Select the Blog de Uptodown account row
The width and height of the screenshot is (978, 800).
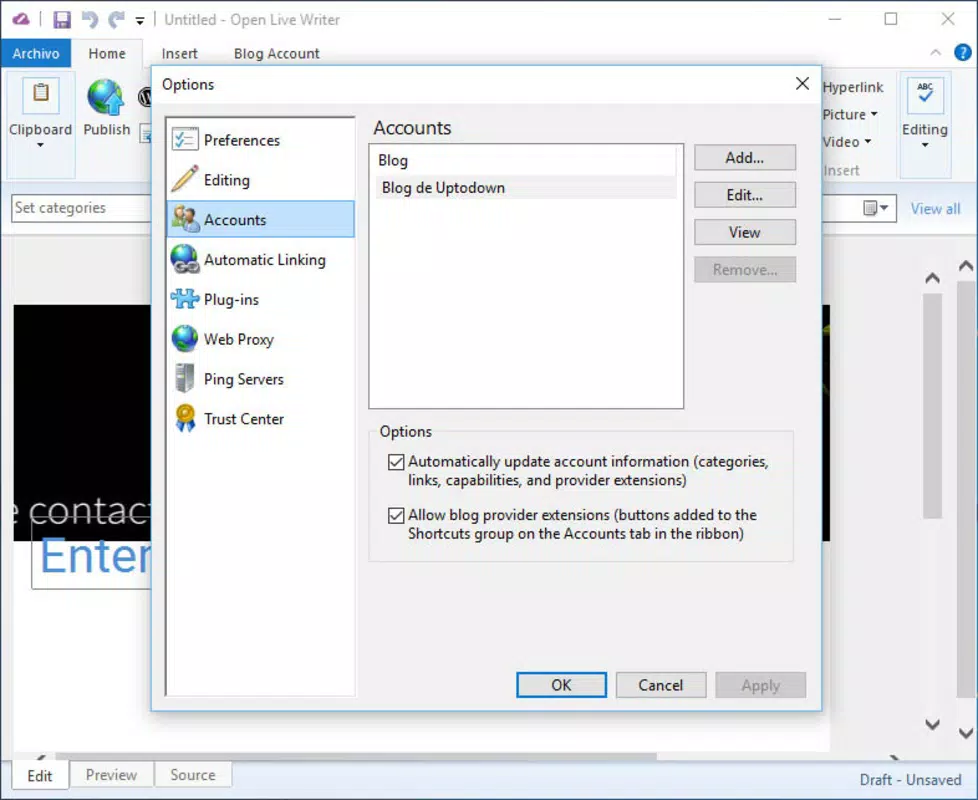click(x=525, y=188)
